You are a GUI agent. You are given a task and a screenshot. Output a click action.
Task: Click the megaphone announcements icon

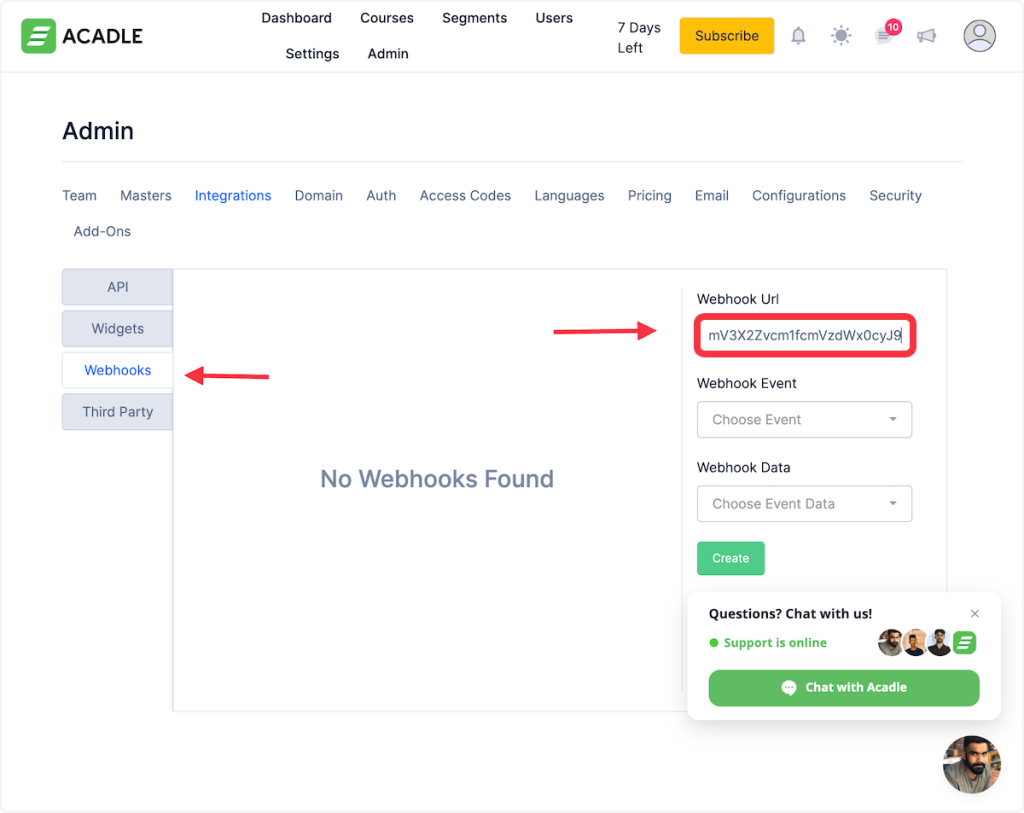(927, 36)
